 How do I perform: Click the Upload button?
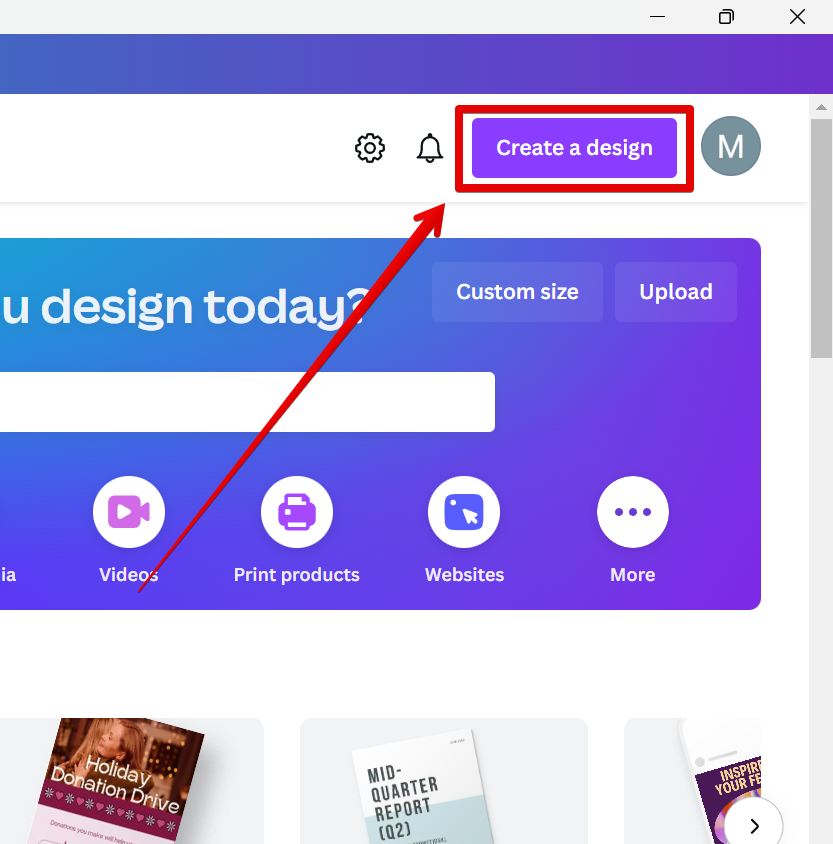coord(676,292)
